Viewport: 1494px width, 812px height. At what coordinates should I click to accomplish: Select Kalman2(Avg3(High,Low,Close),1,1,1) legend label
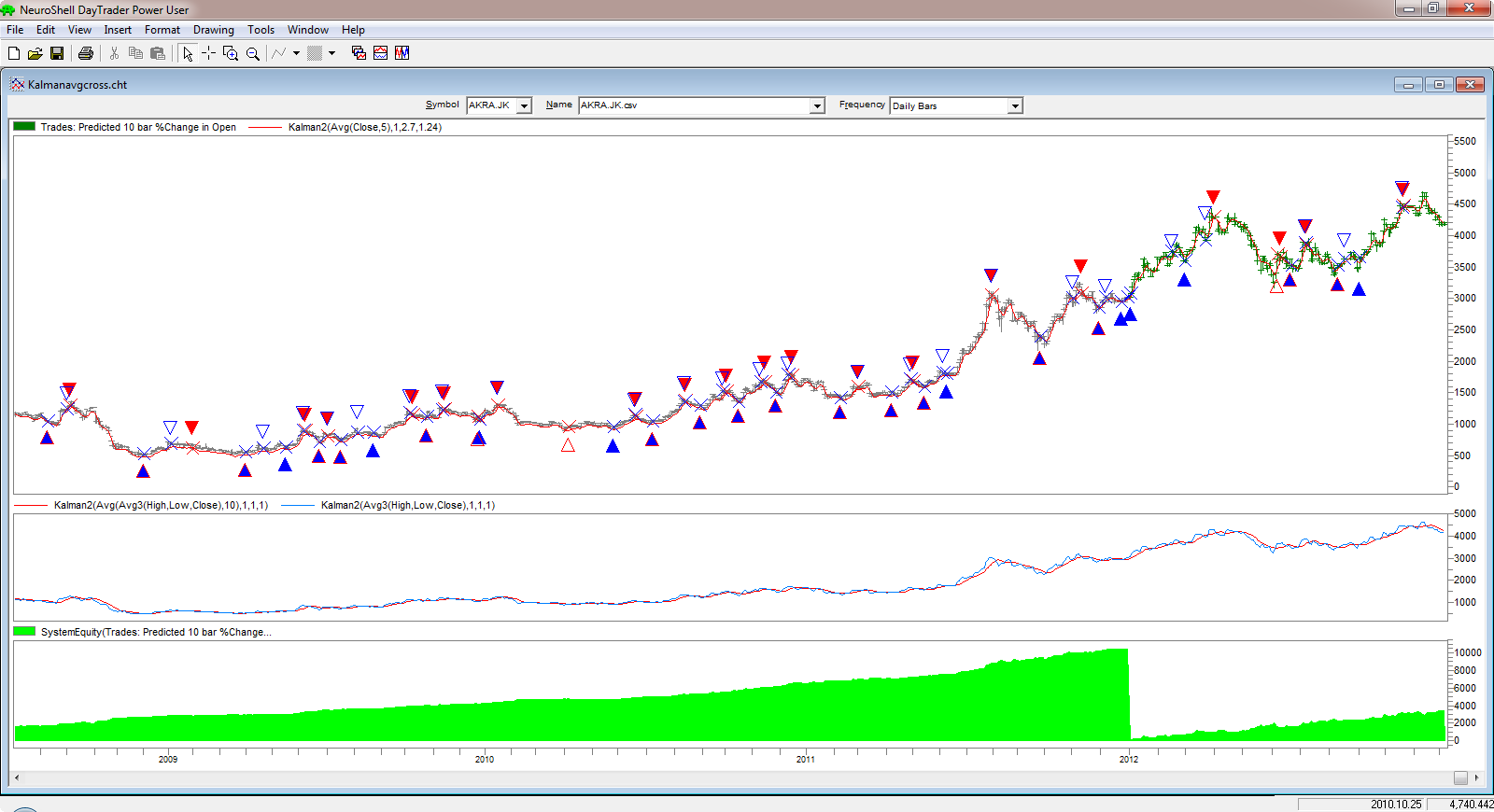408,505
